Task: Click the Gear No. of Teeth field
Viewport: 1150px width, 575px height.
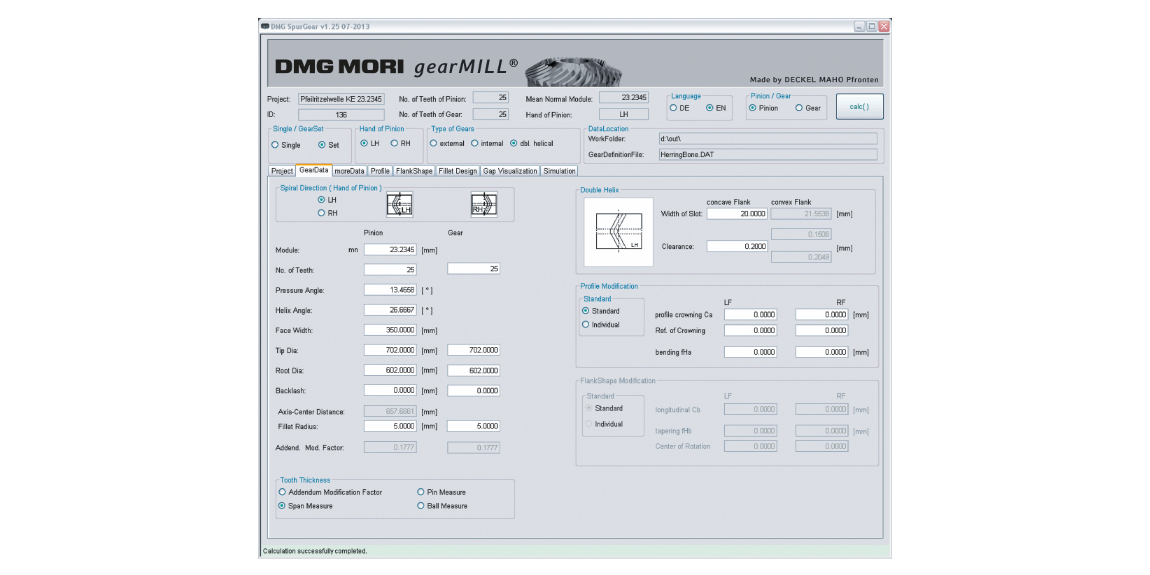Action: point(474,269)
